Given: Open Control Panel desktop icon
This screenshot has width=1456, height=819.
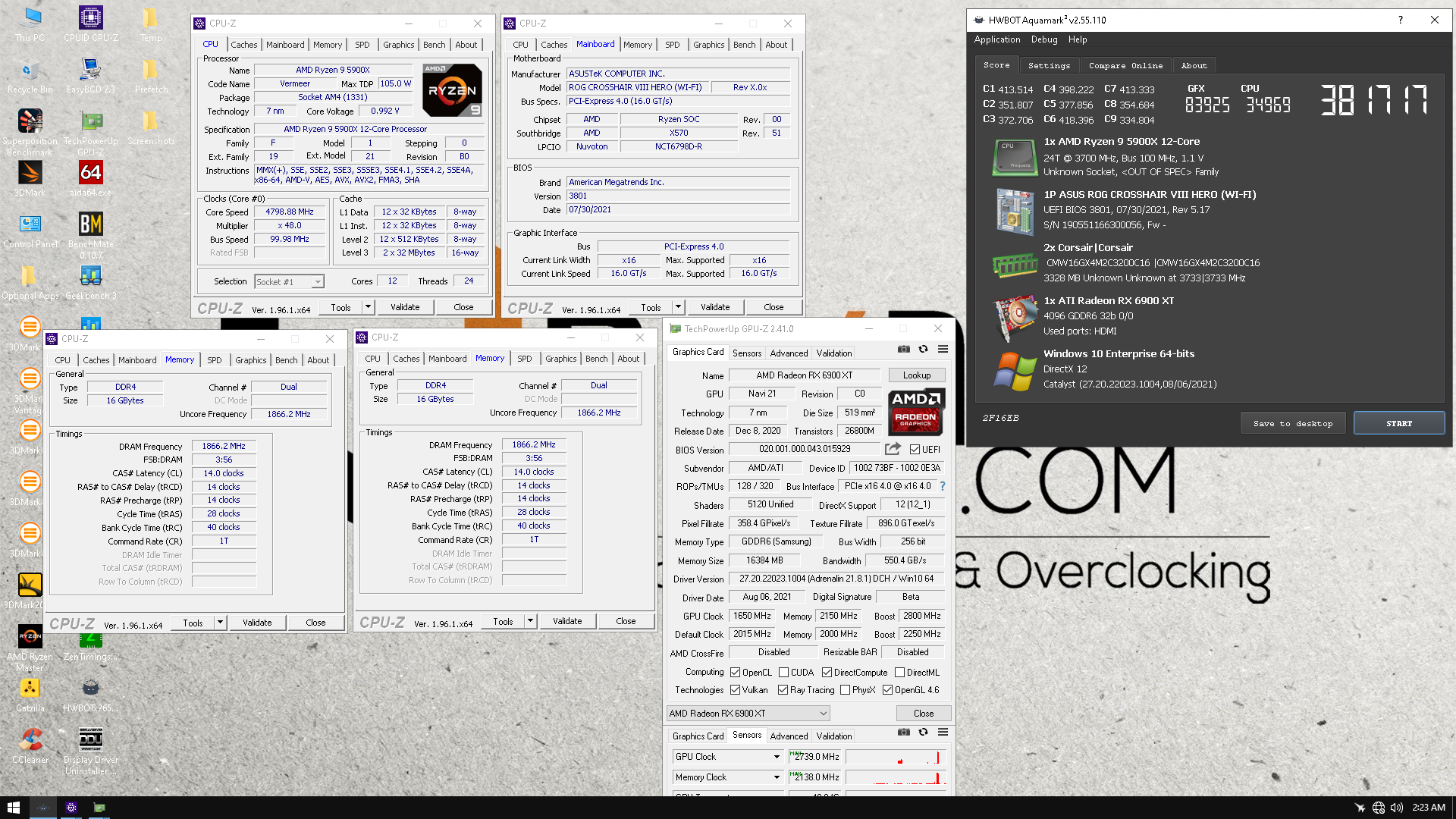Looking at the screenshot, I should click(30, 231).
